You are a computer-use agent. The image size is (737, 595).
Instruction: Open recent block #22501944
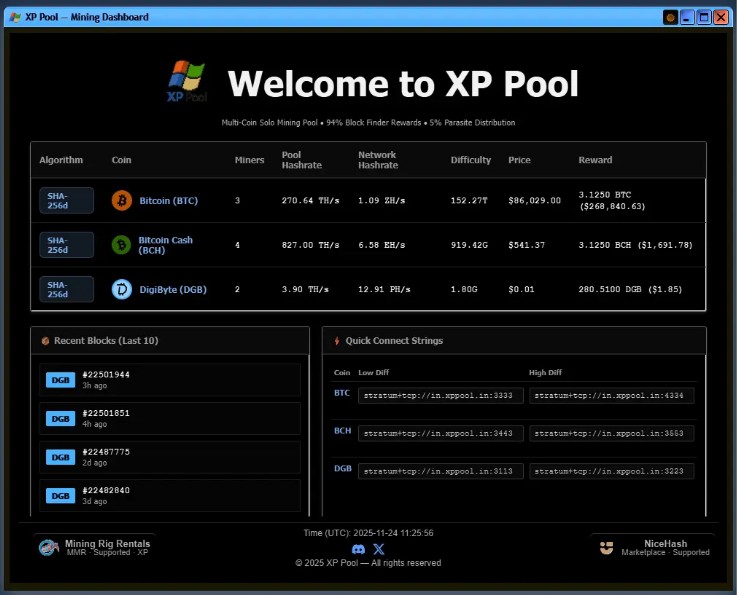click(170, 380)
